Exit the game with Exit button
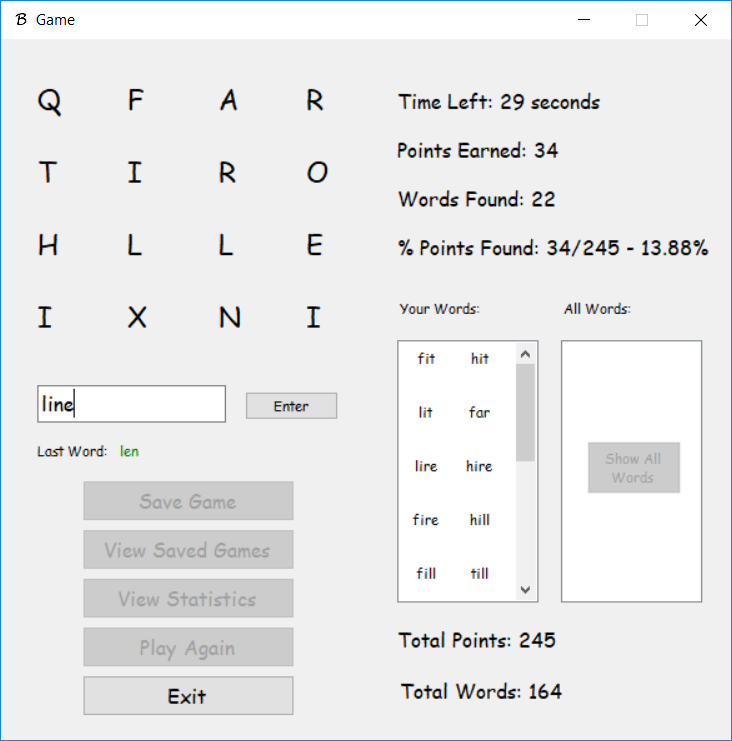The width and height of the screenshot is (732, 741). pos(188,696)
